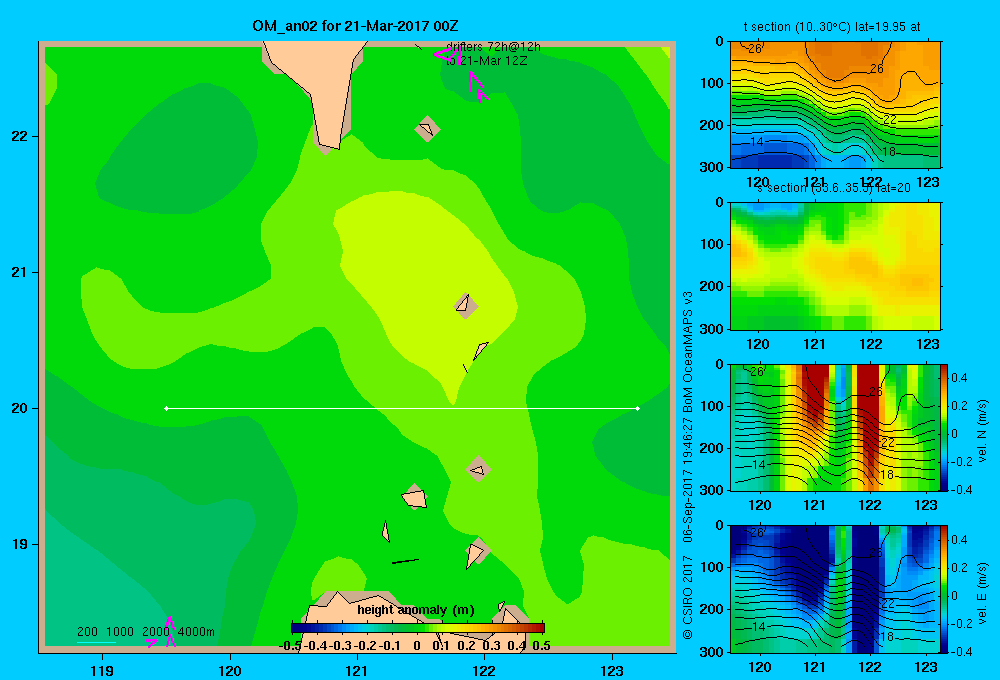Click "0.4" on the vel. N color scale
This screenshot has height=680, width=1000.
[x=960, y=378]
